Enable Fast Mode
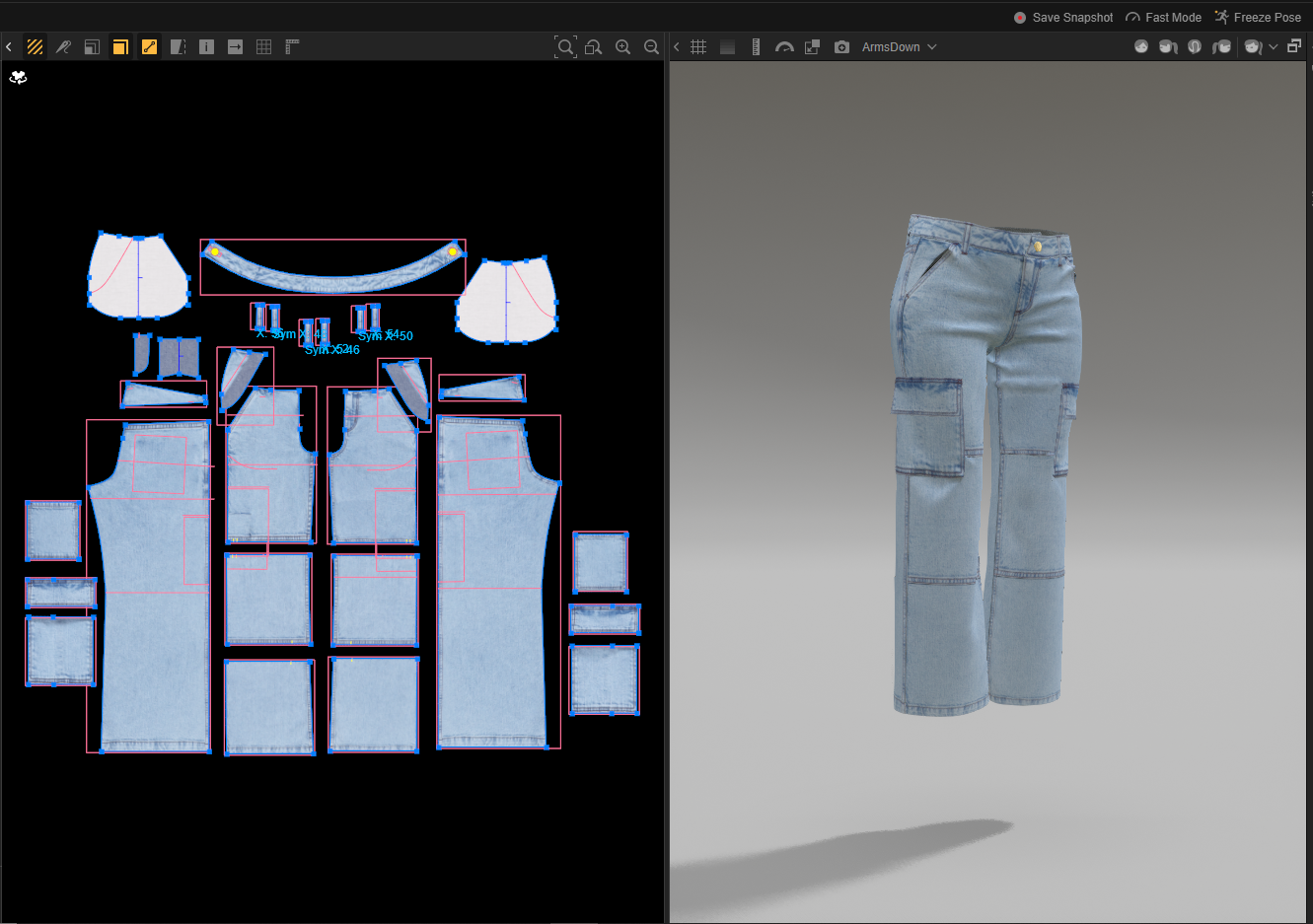 pyautogui.click(x=1163, y=17)
